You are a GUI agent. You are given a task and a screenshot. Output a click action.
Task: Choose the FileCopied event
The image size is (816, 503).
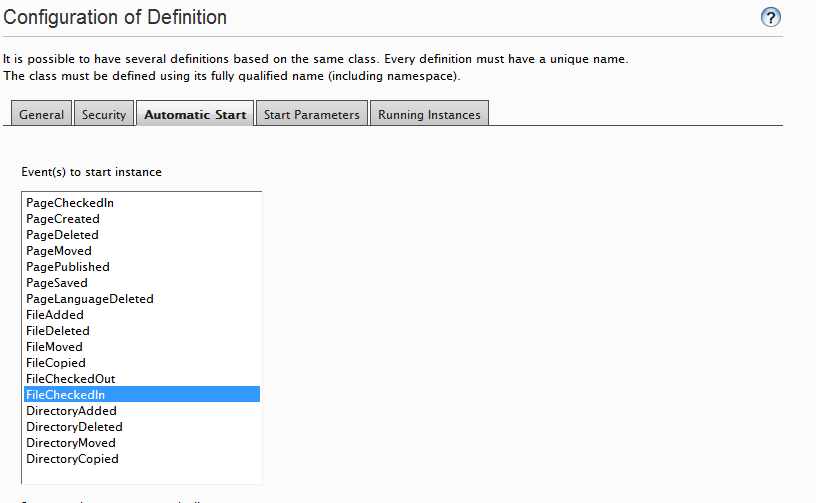(56, 363)
